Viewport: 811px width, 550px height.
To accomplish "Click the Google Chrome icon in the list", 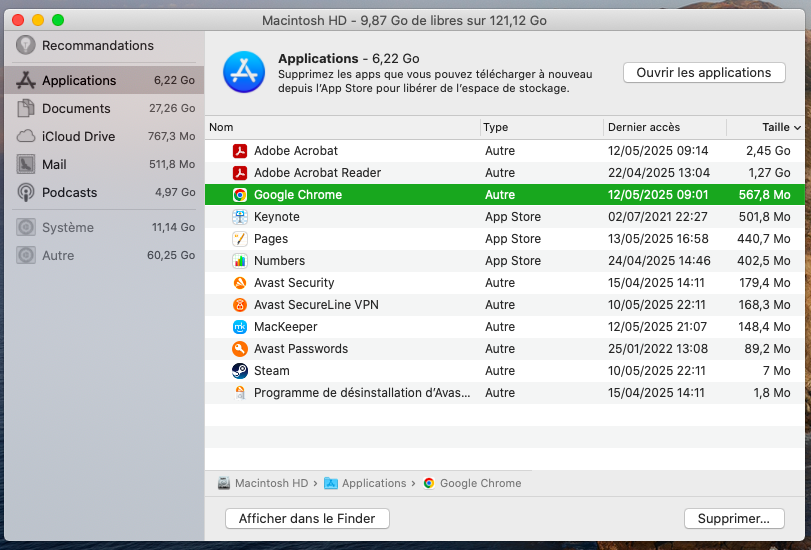I will tap(239, 195).
